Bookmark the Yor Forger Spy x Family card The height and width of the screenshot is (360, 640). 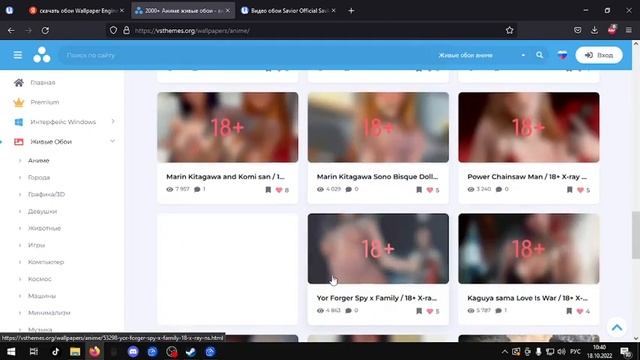coord(419,311)
